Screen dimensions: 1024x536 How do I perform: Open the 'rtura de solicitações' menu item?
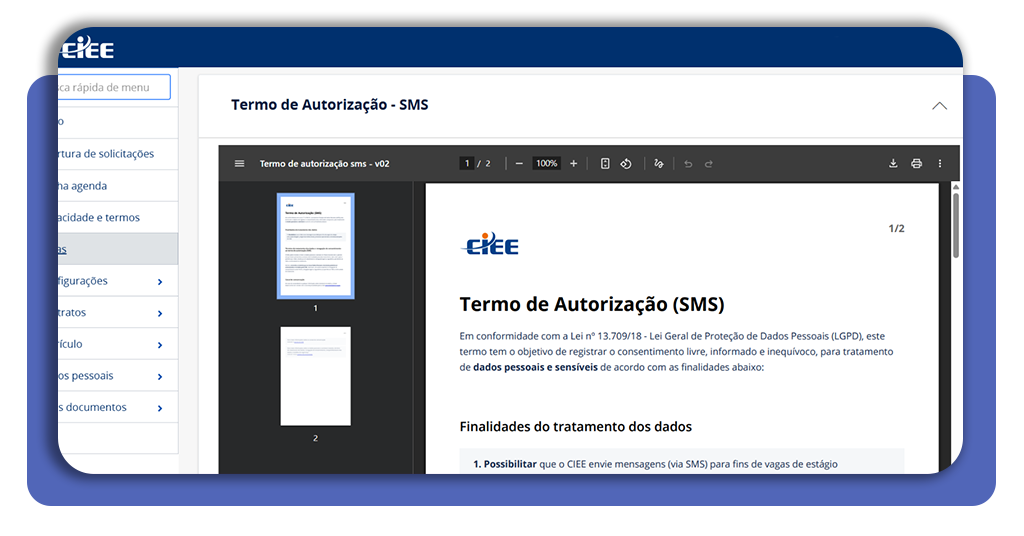click(118, 154)
